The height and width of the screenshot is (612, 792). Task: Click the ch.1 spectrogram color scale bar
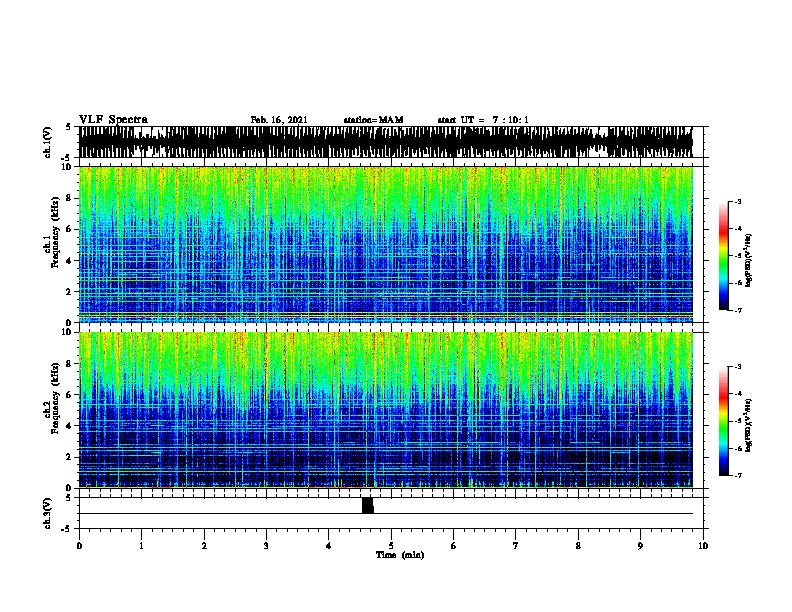click(x=723, y=256)
